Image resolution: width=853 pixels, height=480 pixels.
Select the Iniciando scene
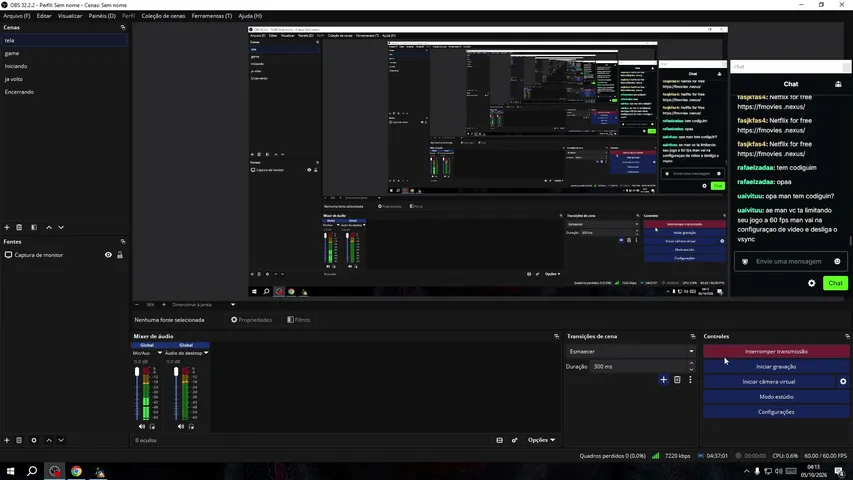(x=64, y=66)
